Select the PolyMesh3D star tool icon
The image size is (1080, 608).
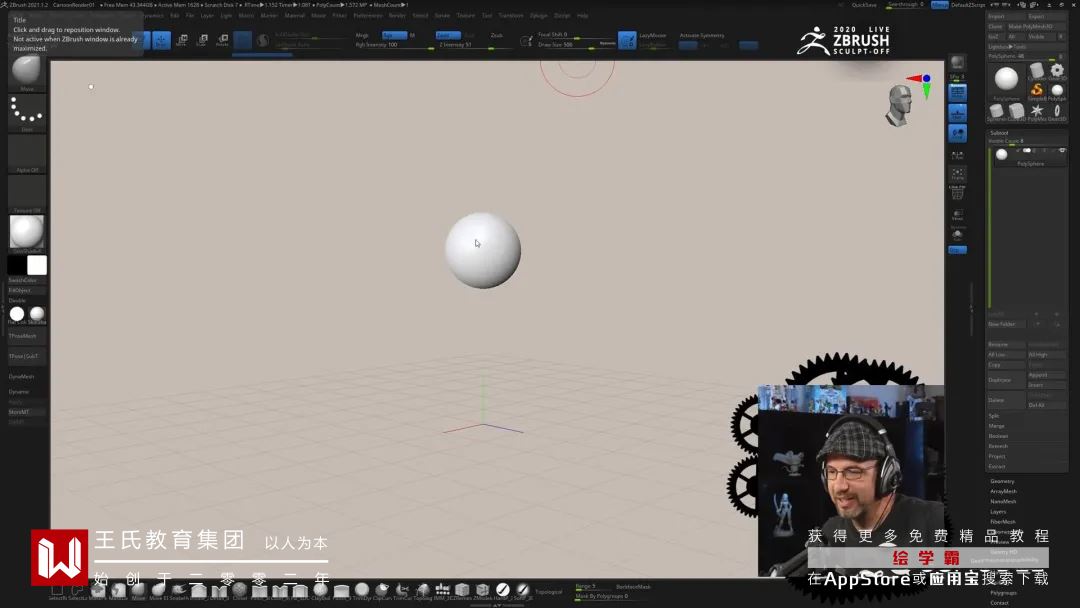click(1037, 112)
